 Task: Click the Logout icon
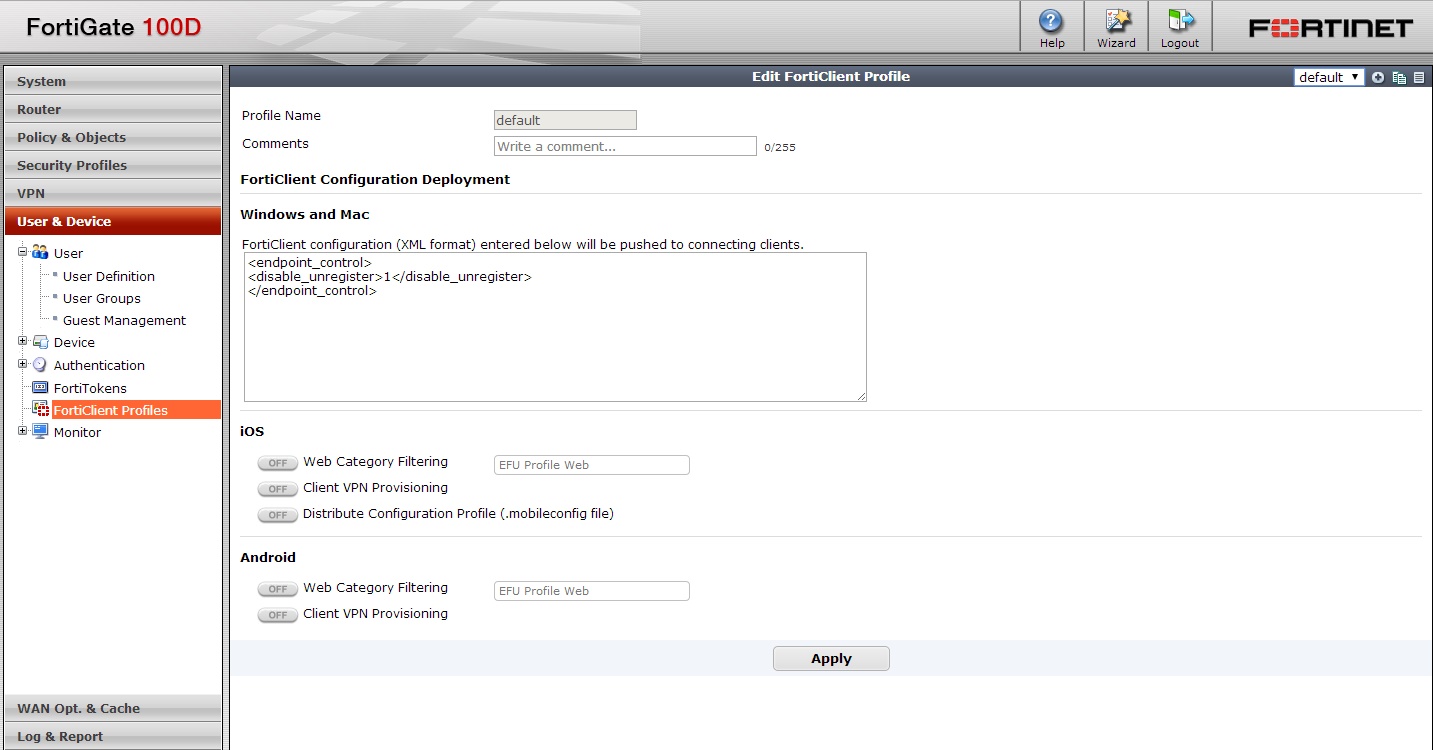point(1180,21)
